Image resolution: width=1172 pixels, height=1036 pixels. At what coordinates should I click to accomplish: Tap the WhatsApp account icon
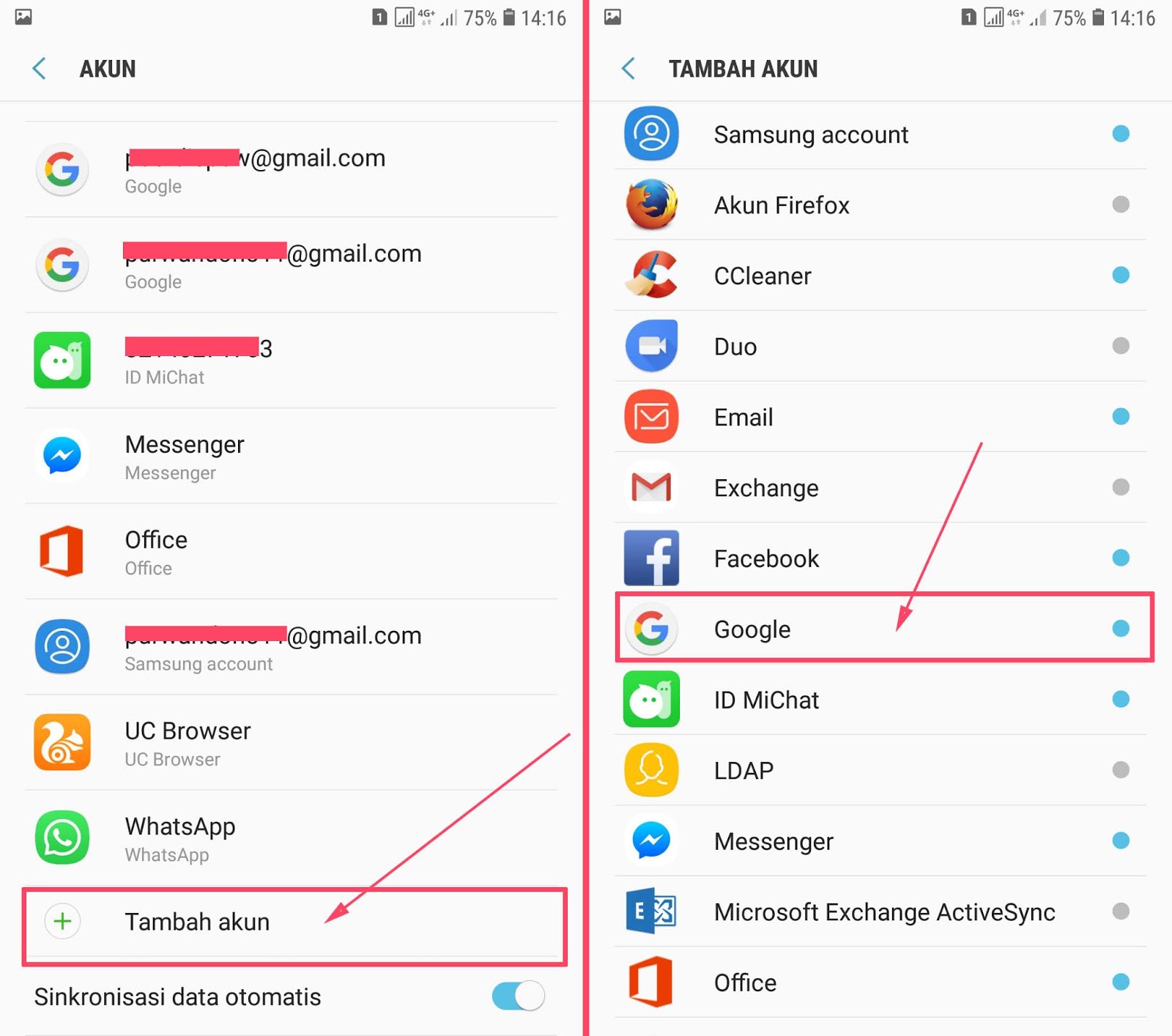62,837
